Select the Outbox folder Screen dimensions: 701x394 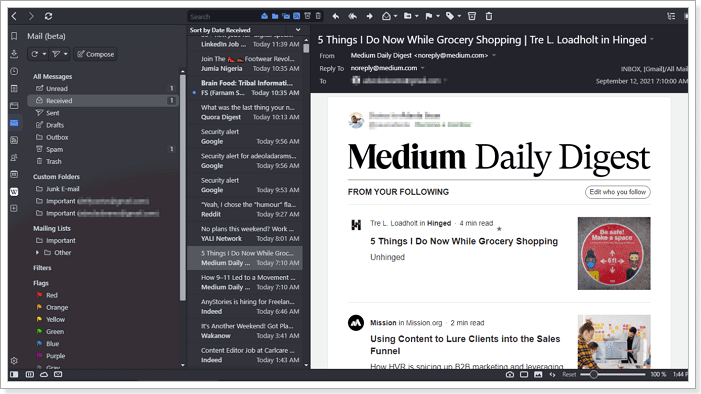click(x=104, y=137)
